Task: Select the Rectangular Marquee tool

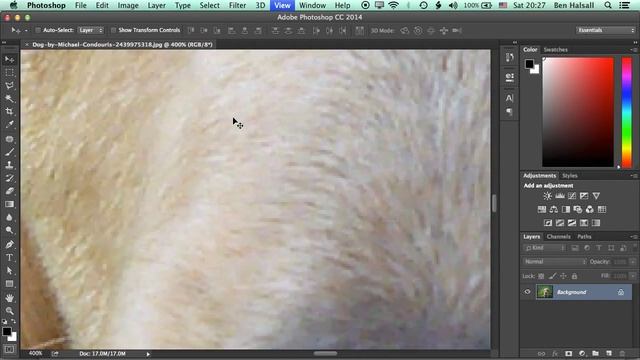Action: [x=9, y=73]
